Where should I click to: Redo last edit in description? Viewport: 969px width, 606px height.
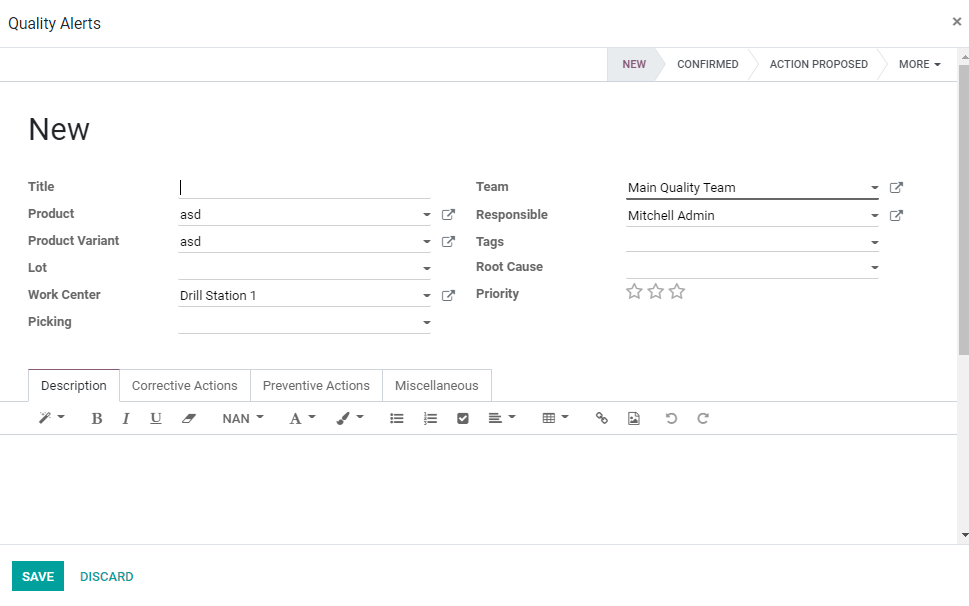[x=703, y=419]
